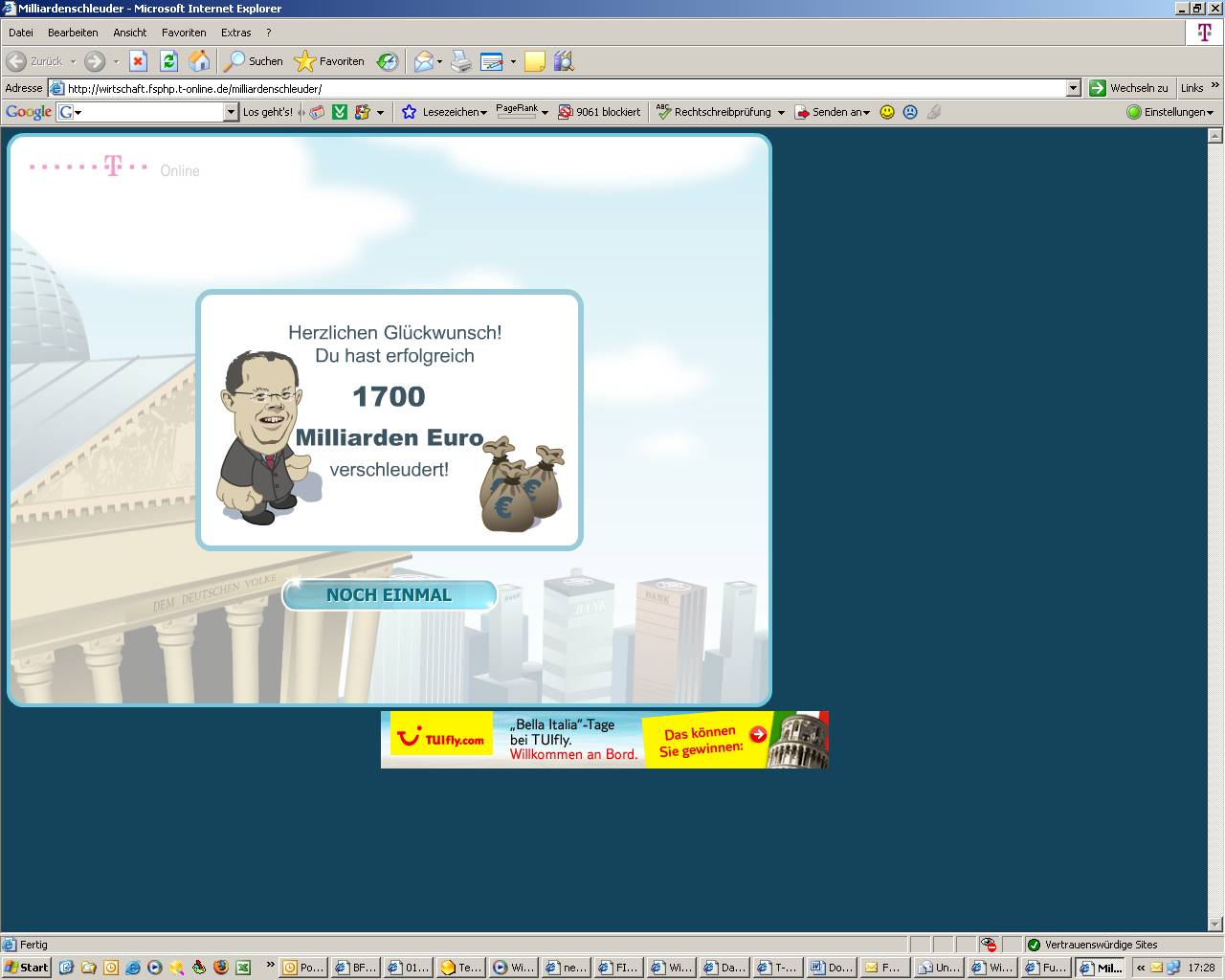Expand the Mail icon dropdown arrow
Screen dimensions: 1225x980
tap(440, 61)
